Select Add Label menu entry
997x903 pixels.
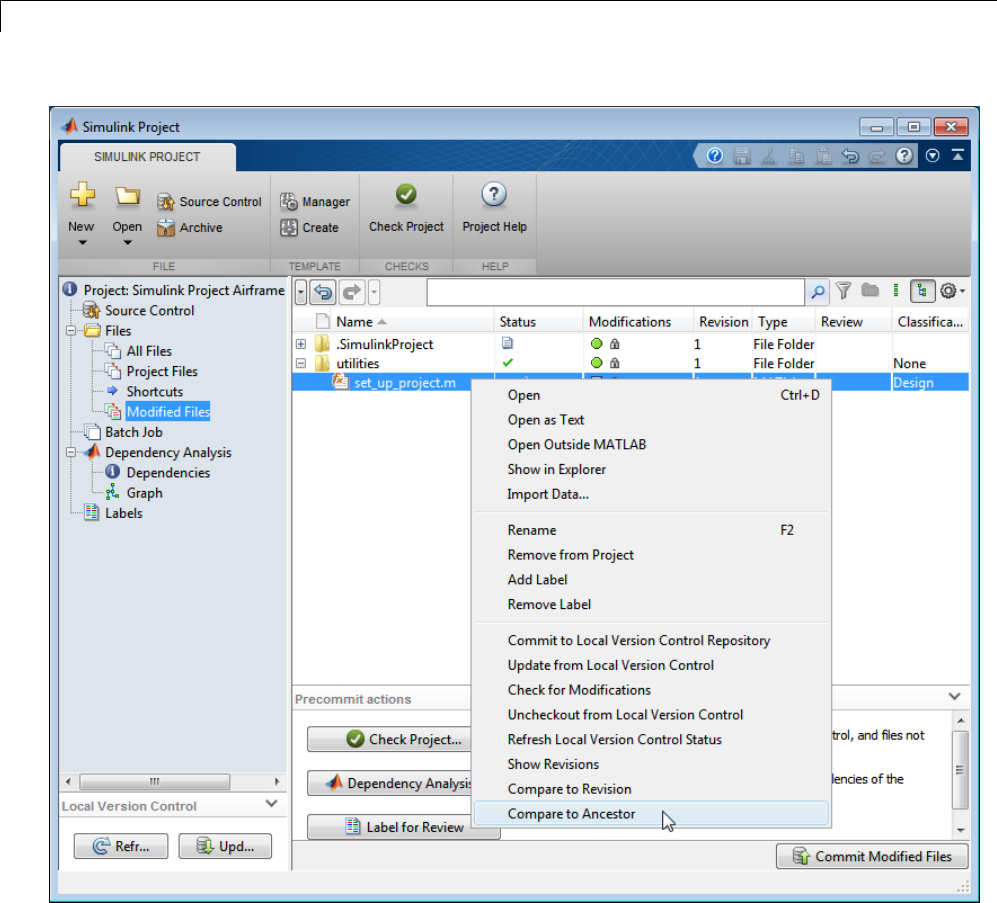click(651, 579)
